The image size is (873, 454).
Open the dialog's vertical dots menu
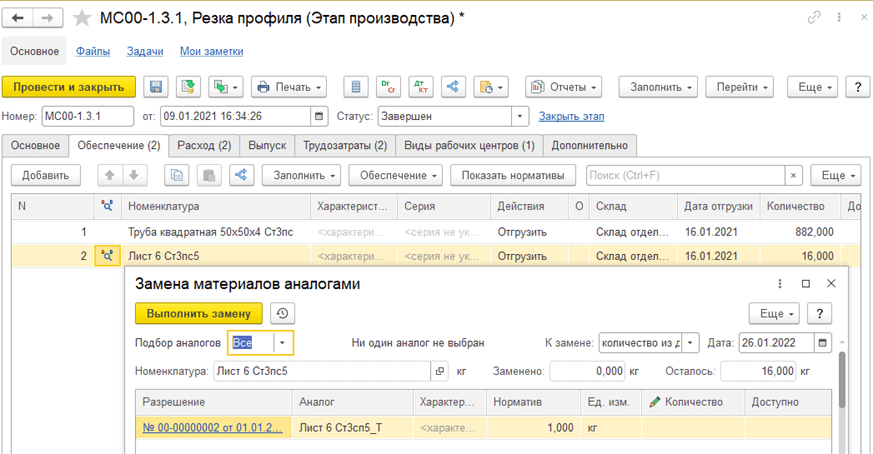[x=779, y=284]
